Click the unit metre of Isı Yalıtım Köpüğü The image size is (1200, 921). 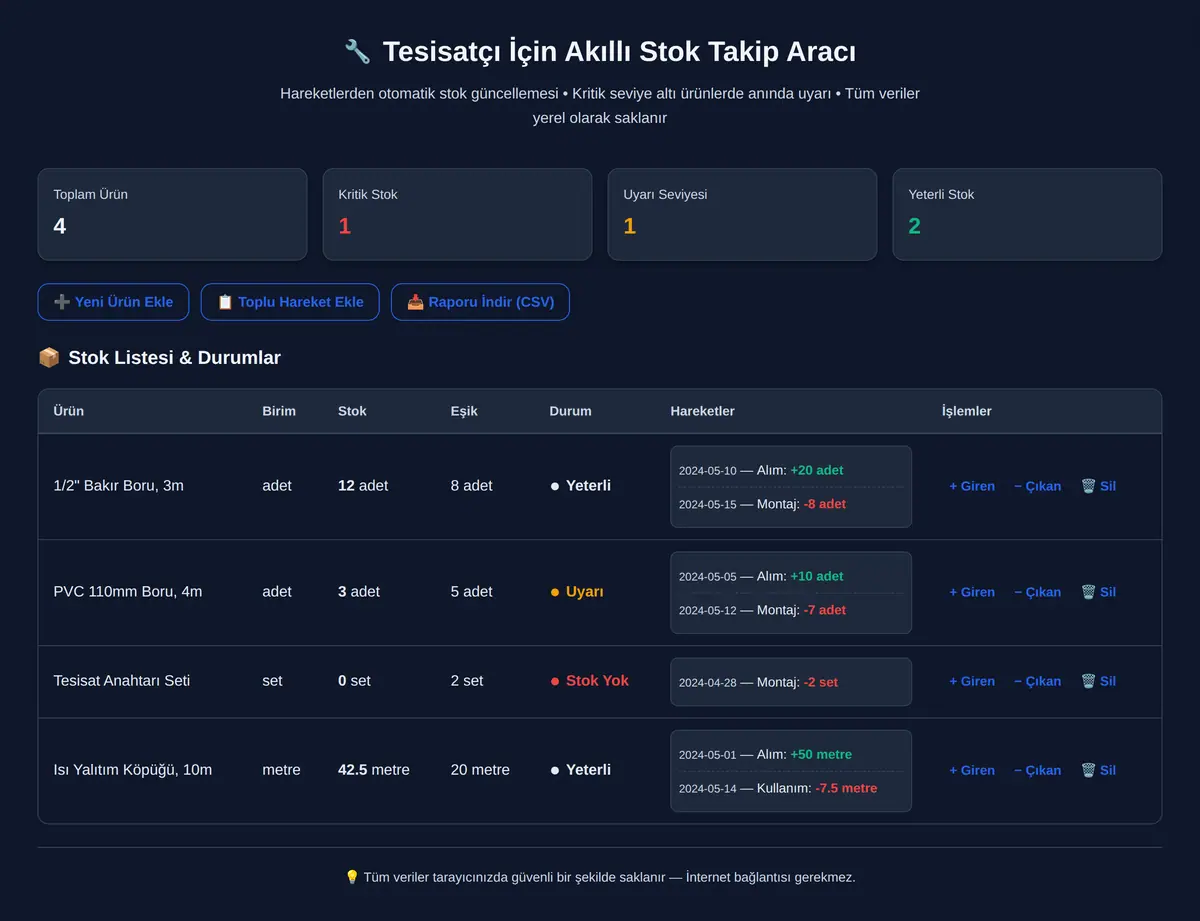pyautogui.click(x=281, y=770)
